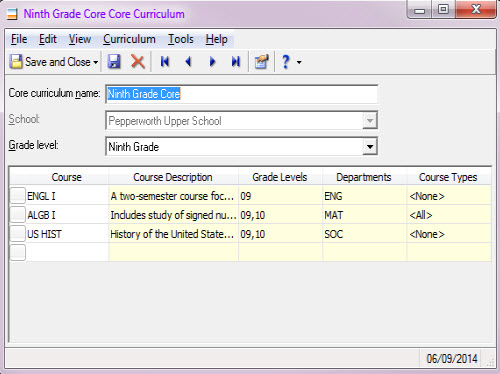The image size is (500, 374).
Task: Click the <All> course type cell
Action: point(449,215)
